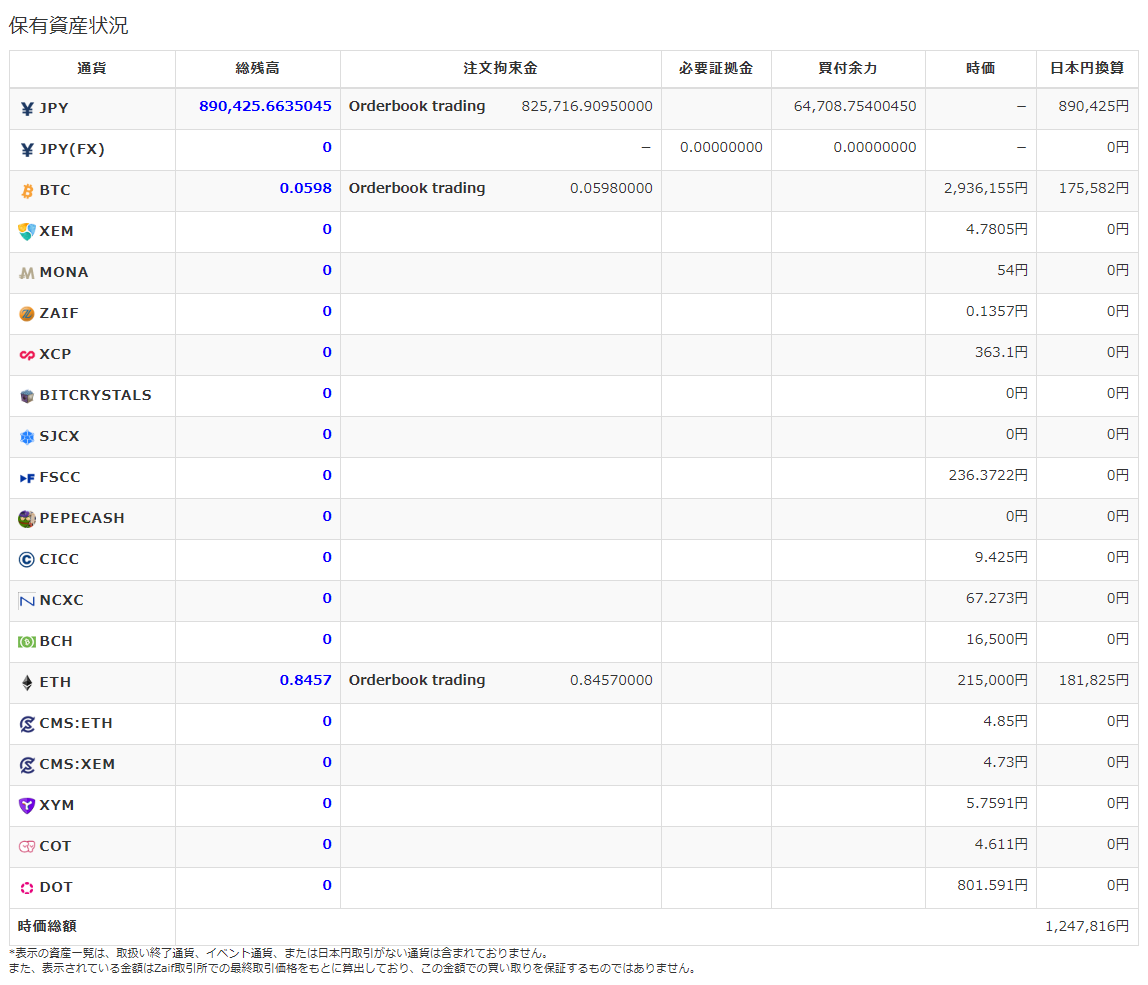The image size is (1148, 985).
Task: Open JPY total balance 890,425.6635045 link
Action: point(265,106)
